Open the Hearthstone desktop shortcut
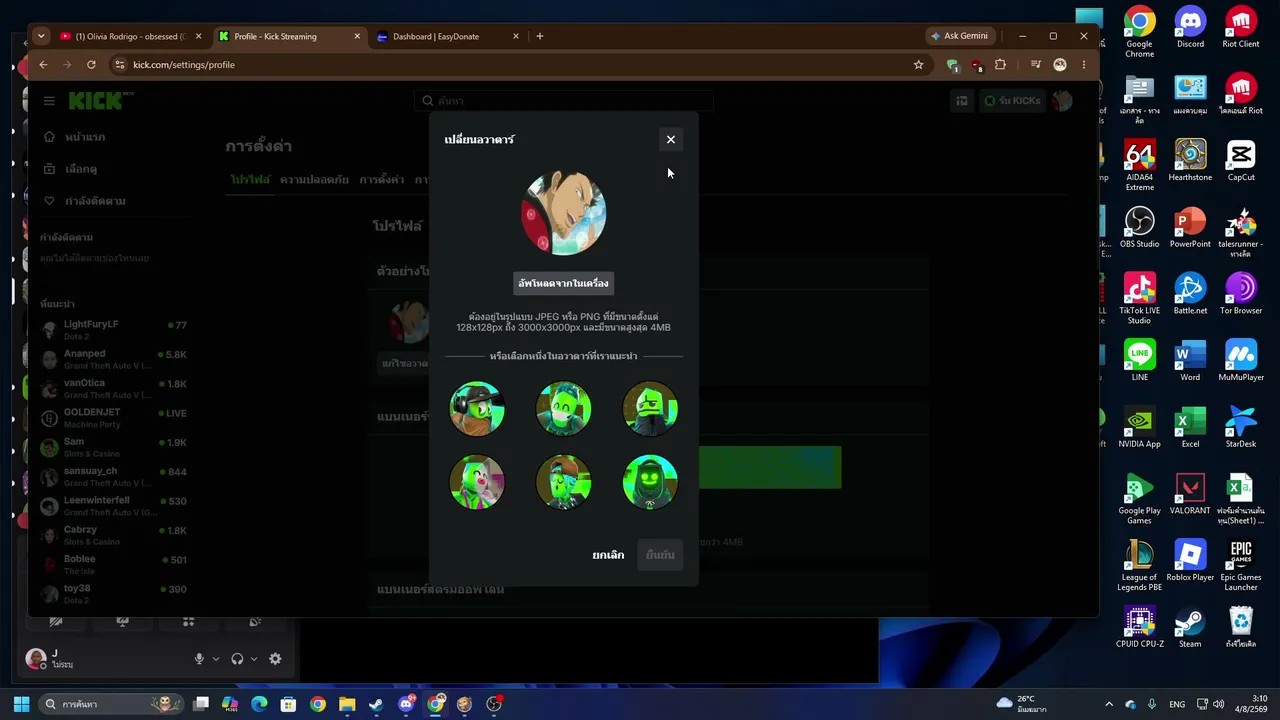Image resolution: width=1280 pixels, height=720 pixels. coord(1190,161)
